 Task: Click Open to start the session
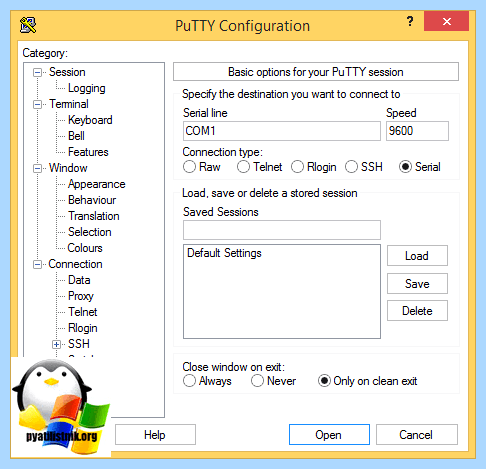(329, 435)
